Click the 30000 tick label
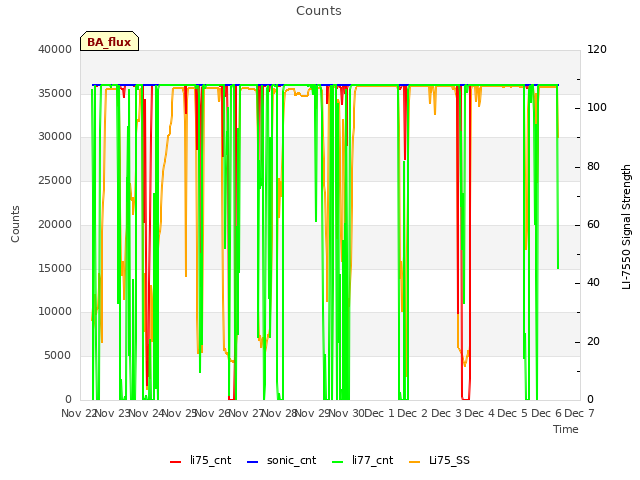640x480 pixels. click(x=55, y=137)
